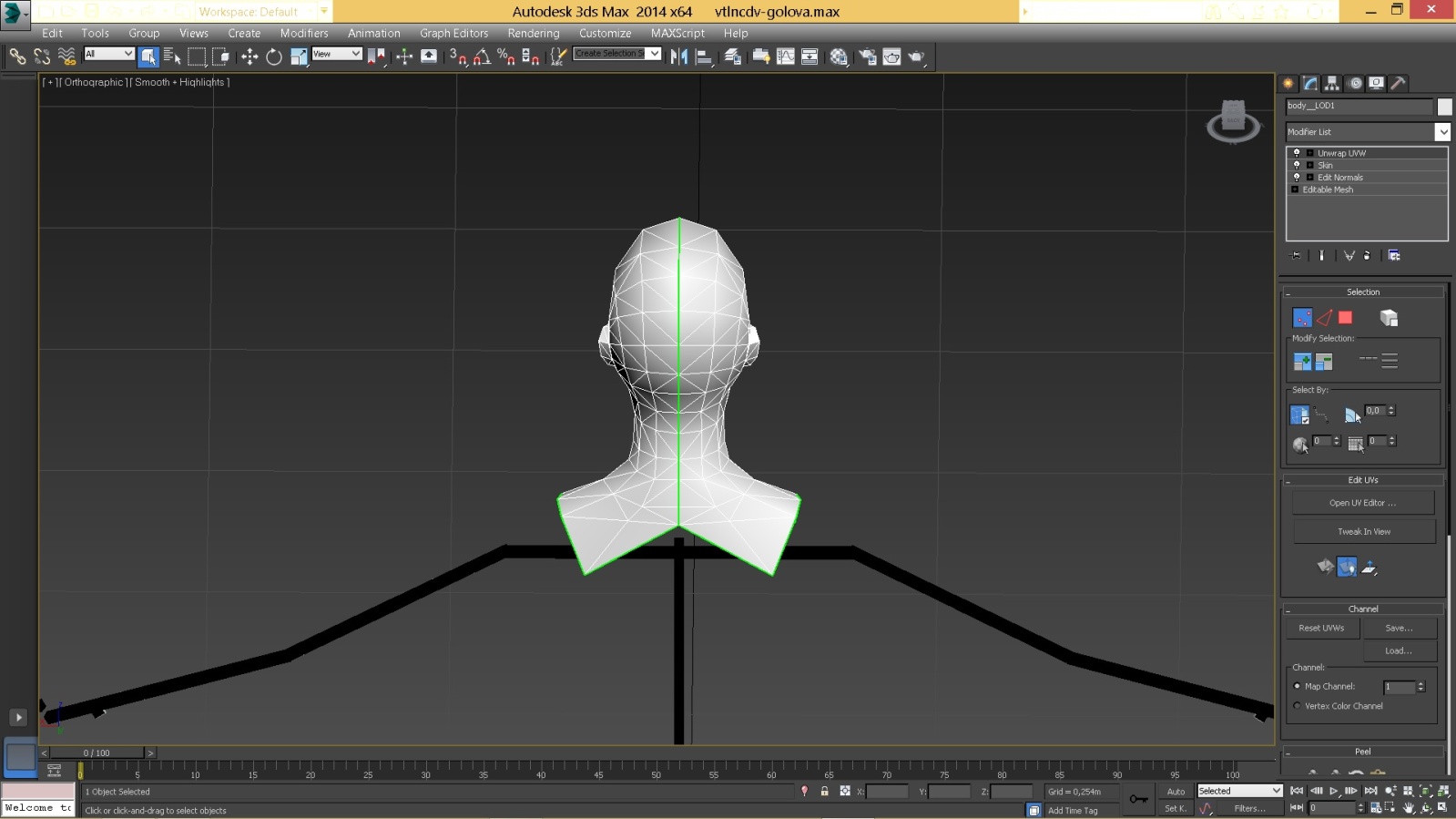Open the Modifier List dropdown
The width and height of the screenshot is (1456, 819).
pyautogui.click(x=1368, y=132)
